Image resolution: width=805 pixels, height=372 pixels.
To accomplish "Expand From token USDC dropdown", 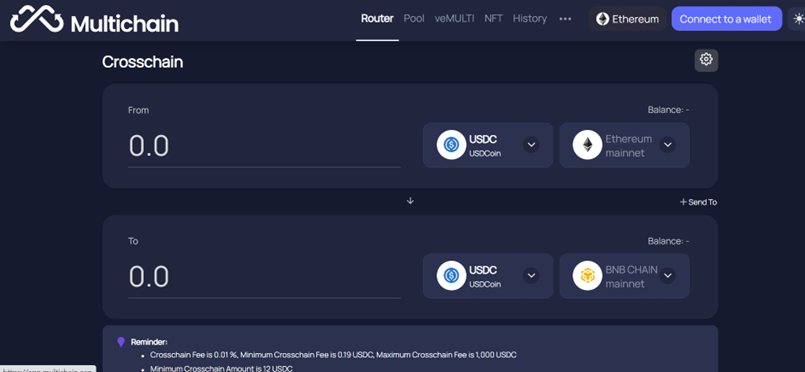I will (x=531, y=145).
